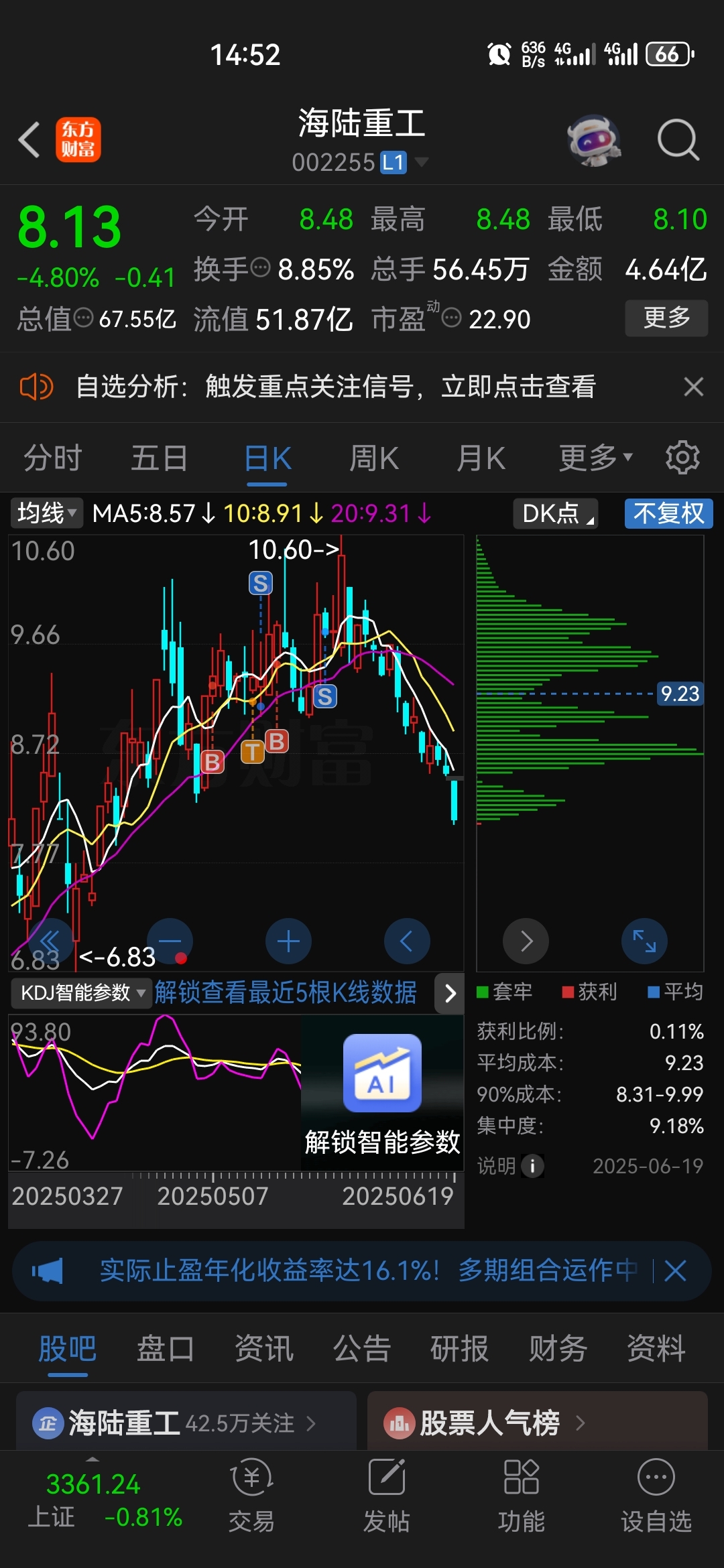Tap the 设自选 watchlist icon

(x=656, y=1495)
